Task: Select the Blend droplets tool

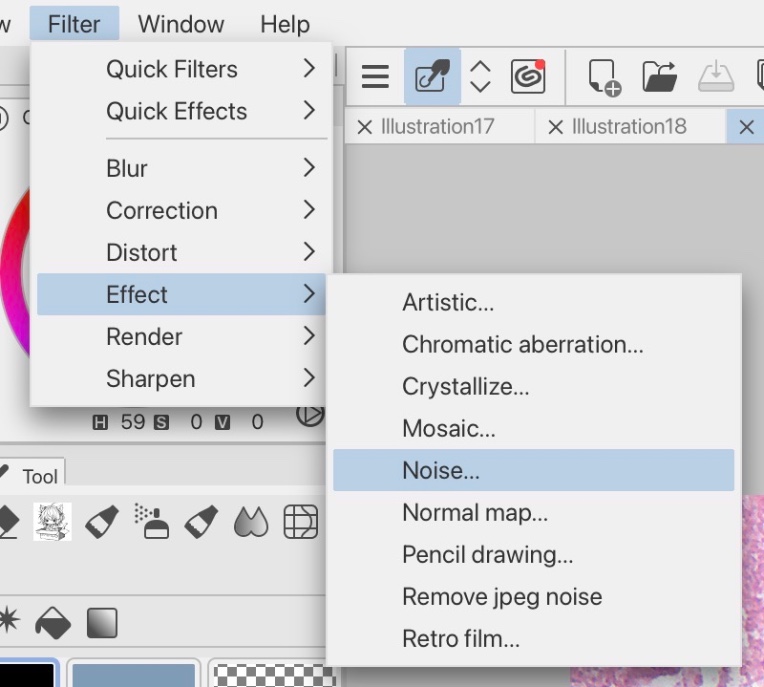Action: pos(251,521)
